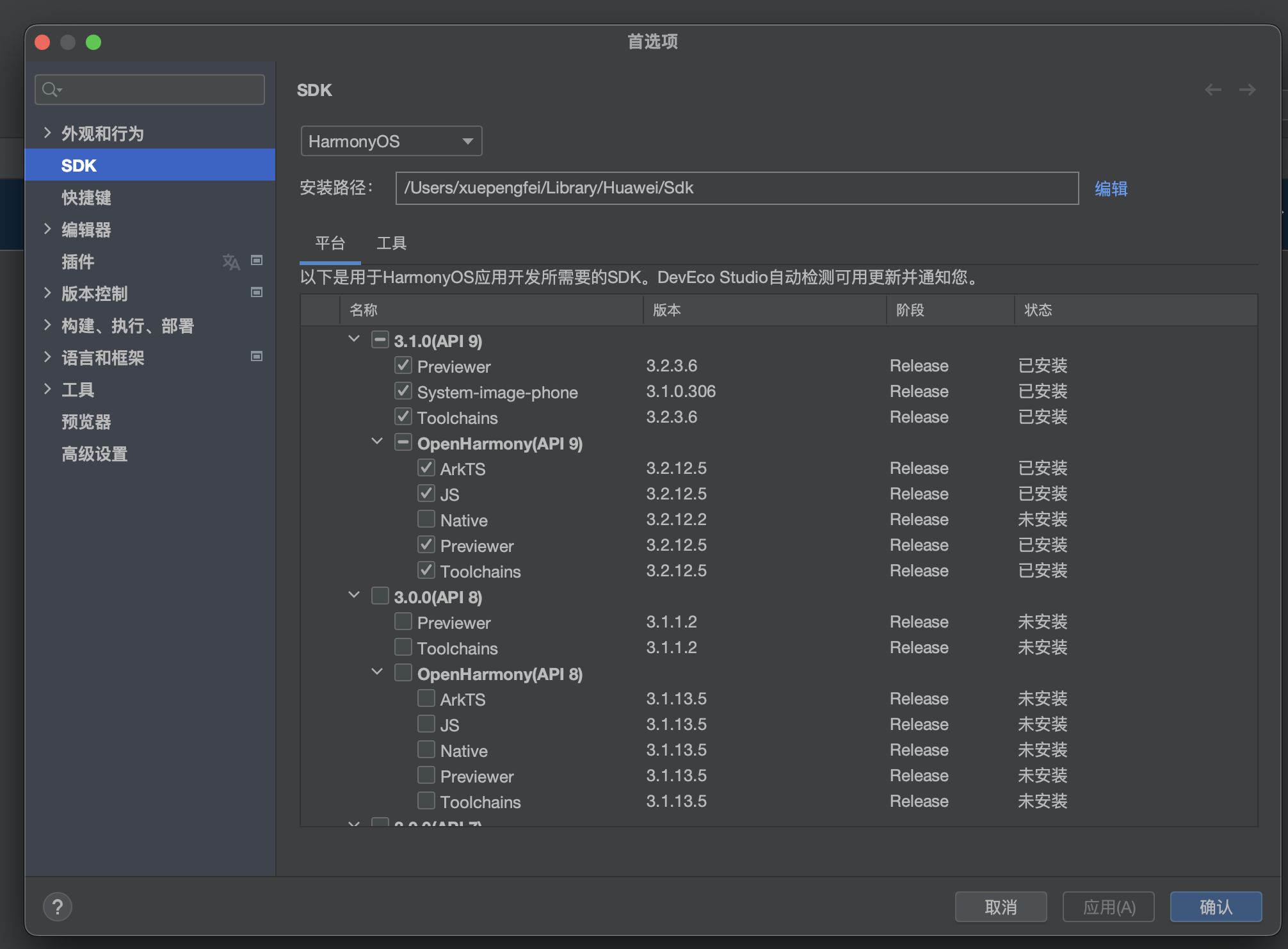Viewport: 1288px width, 949px height.
Task: Collapse the 3.0.0(API 8) tree node
Action: point(354,595)
